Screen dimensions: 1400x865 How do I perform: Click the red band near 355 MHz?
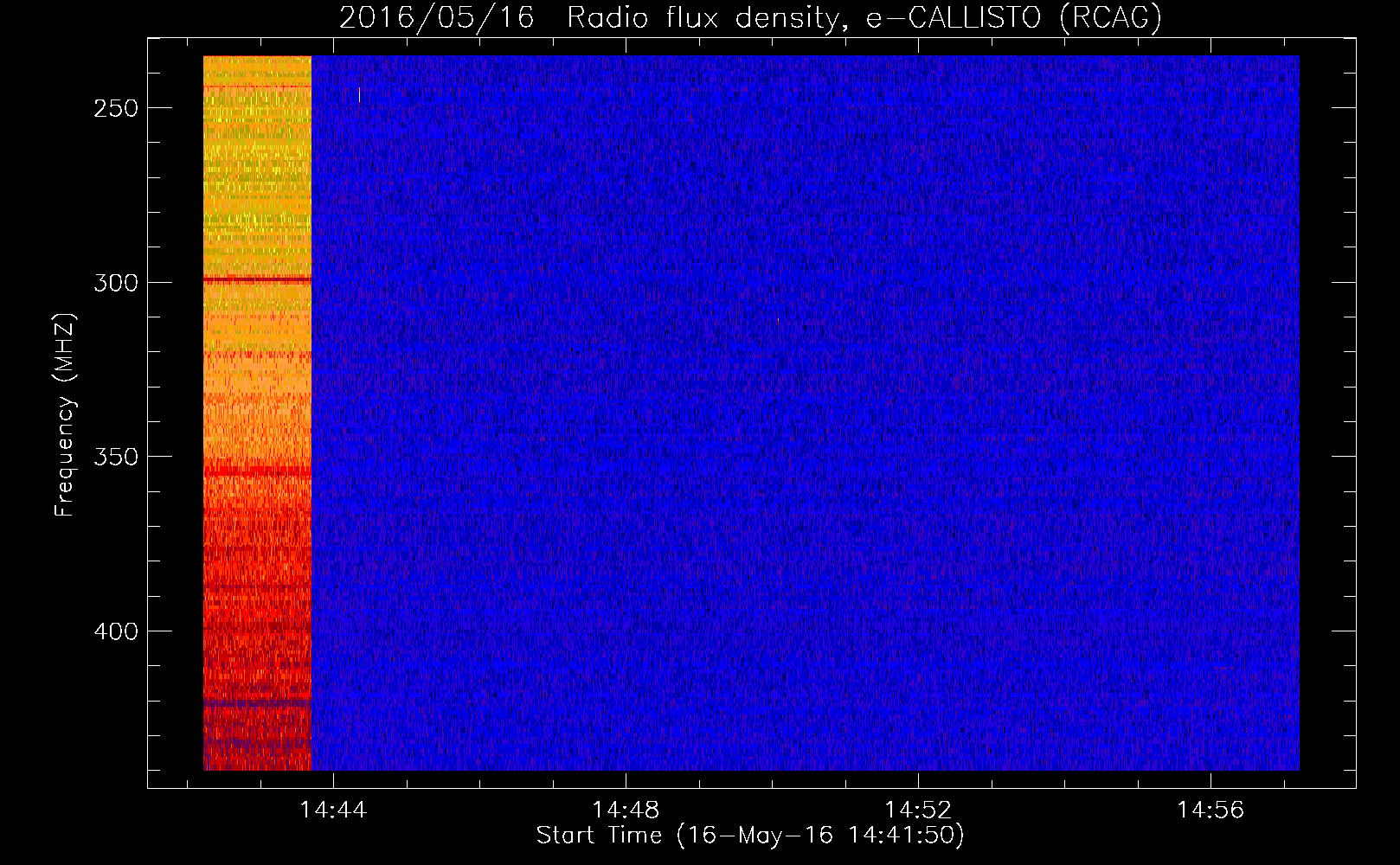257,472
